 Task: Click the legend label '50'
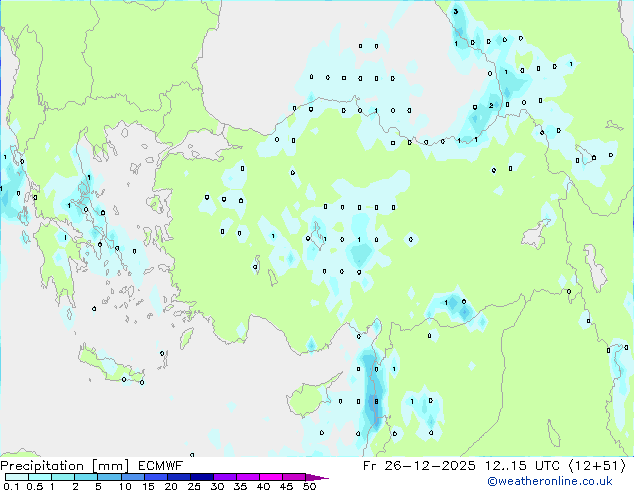pyautogui.click(x=309, y=486)
